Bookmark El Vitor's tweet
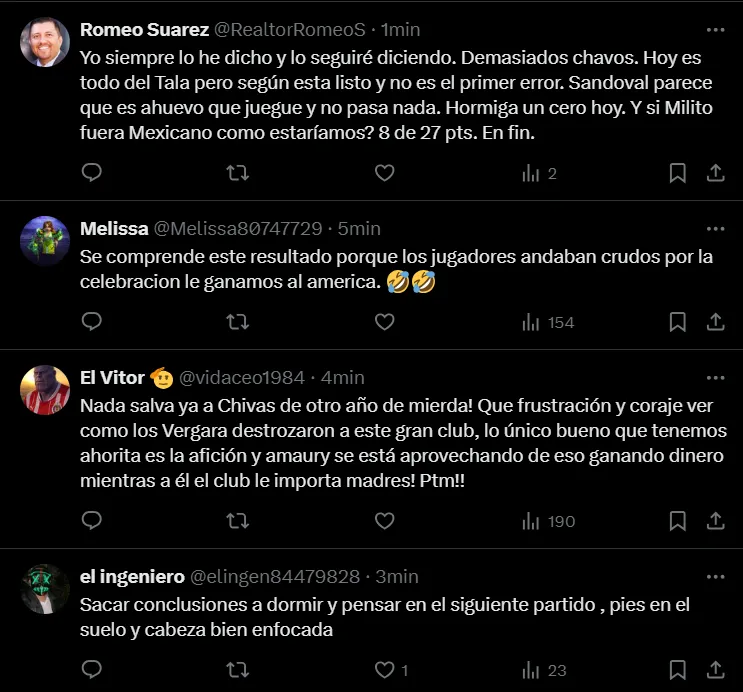 point(677,521)
